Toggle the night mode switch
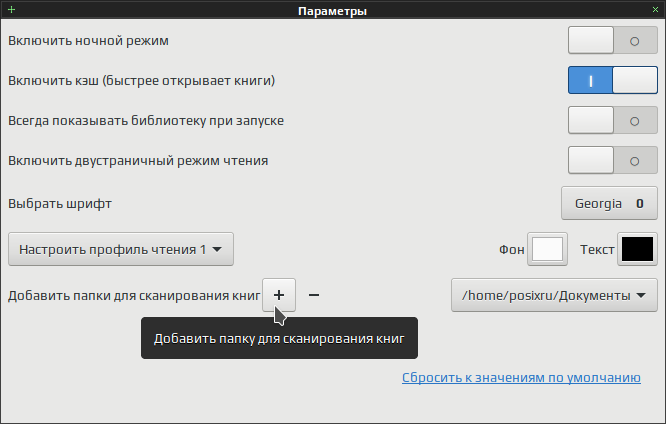 point(612,40)
